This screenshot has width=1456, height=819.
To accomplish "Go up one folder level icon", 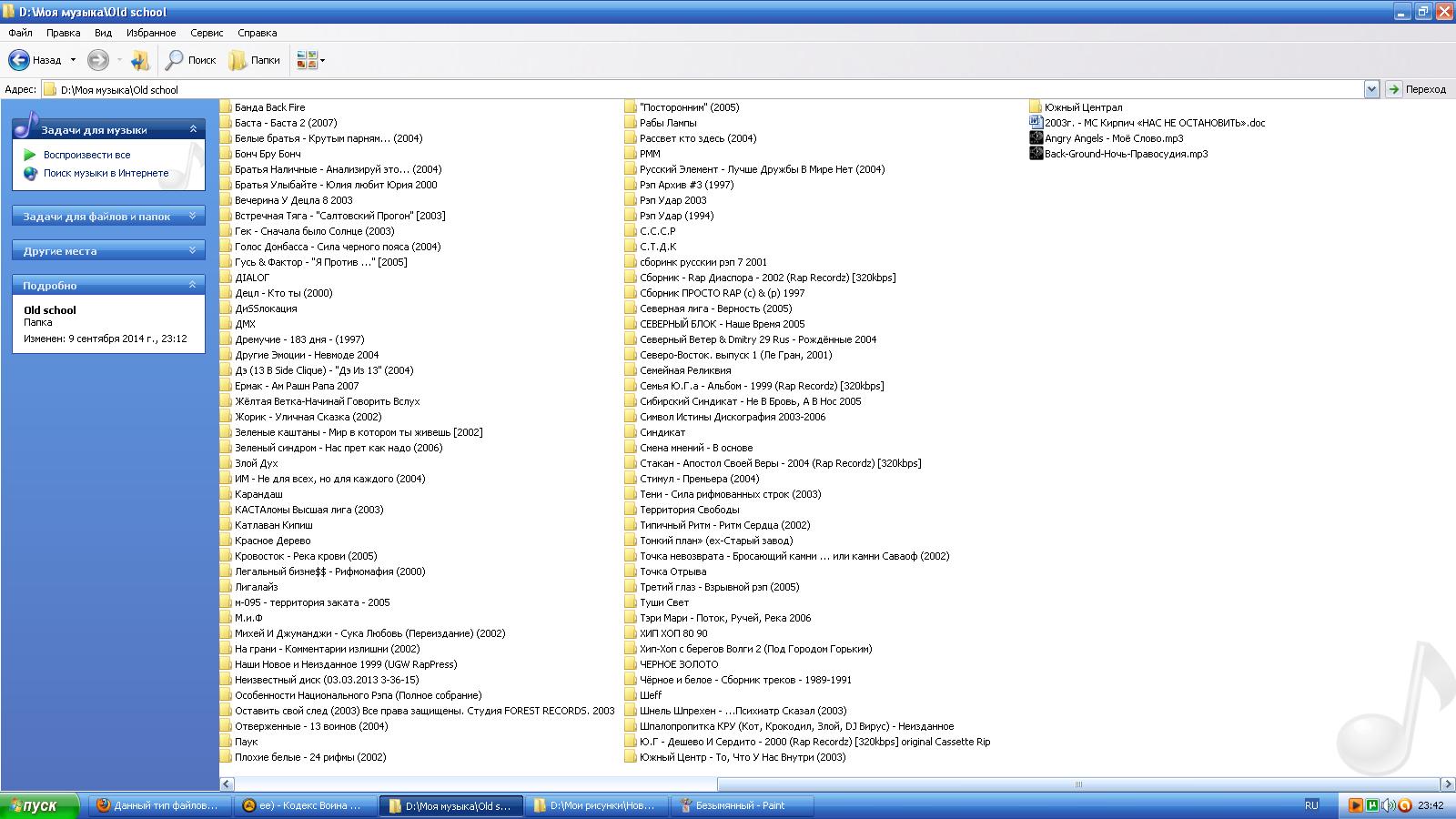I will (140, 60).
